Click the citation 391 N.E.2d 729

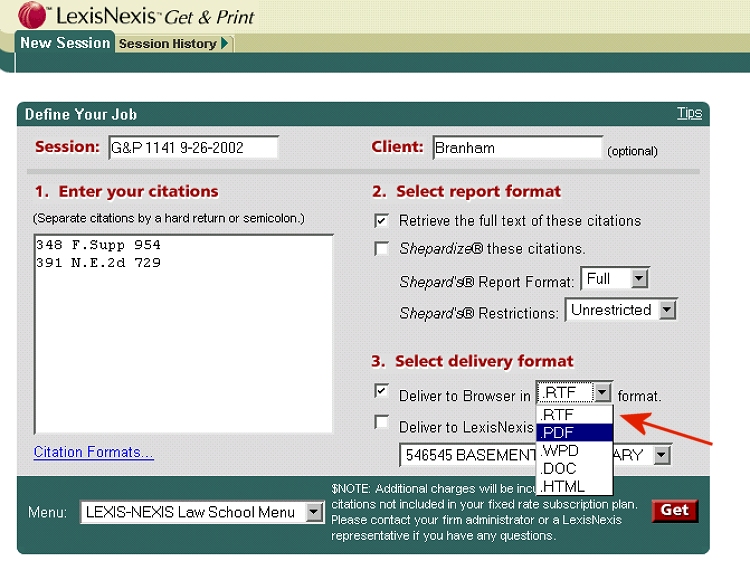(x=99, y=263)
